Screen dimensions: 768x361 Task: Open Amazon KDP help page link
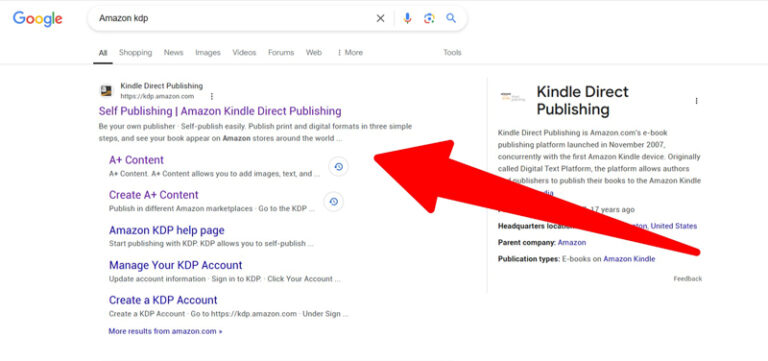tap(167, 230)
